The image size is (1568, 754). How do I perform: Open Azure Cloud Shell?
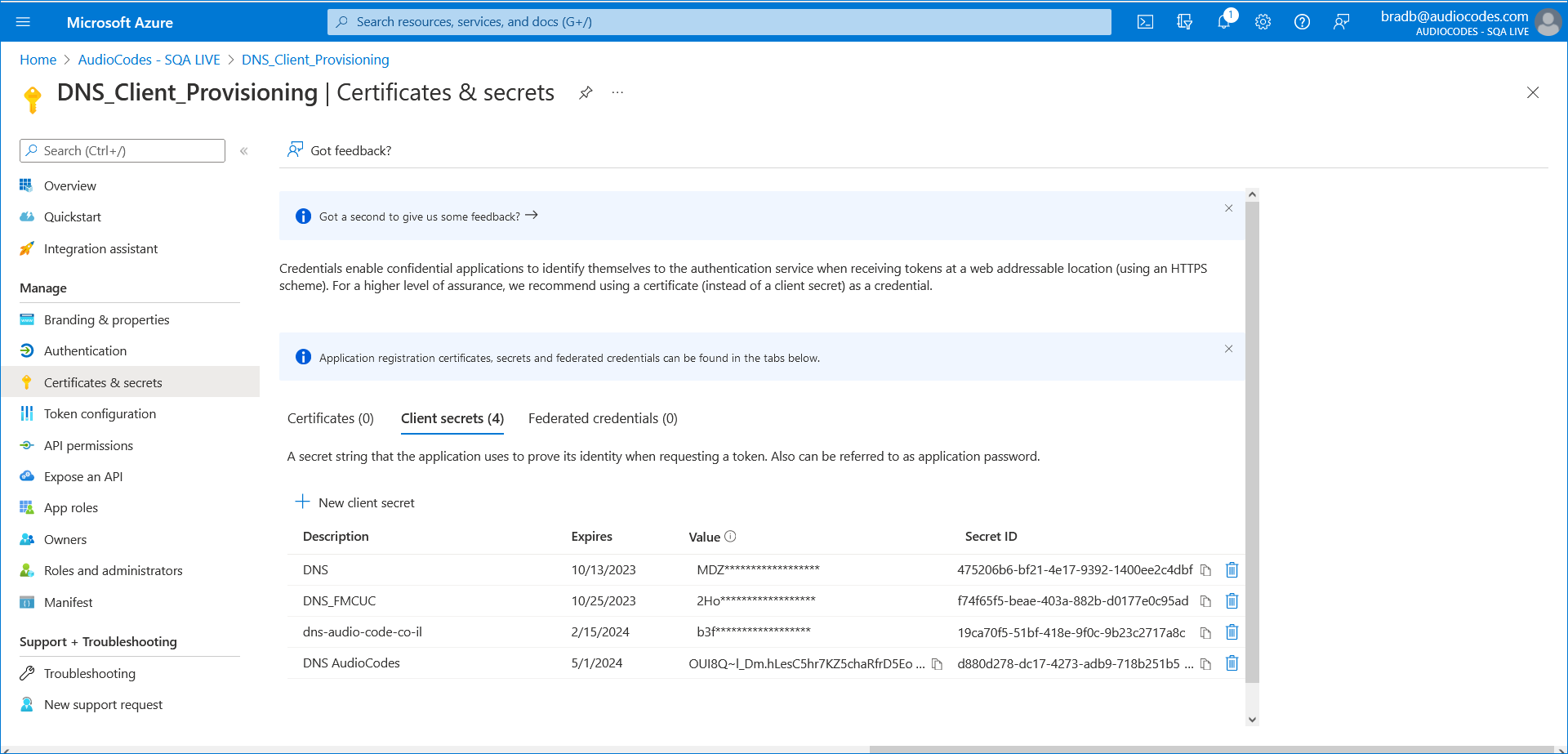(x=1145, y=22)
